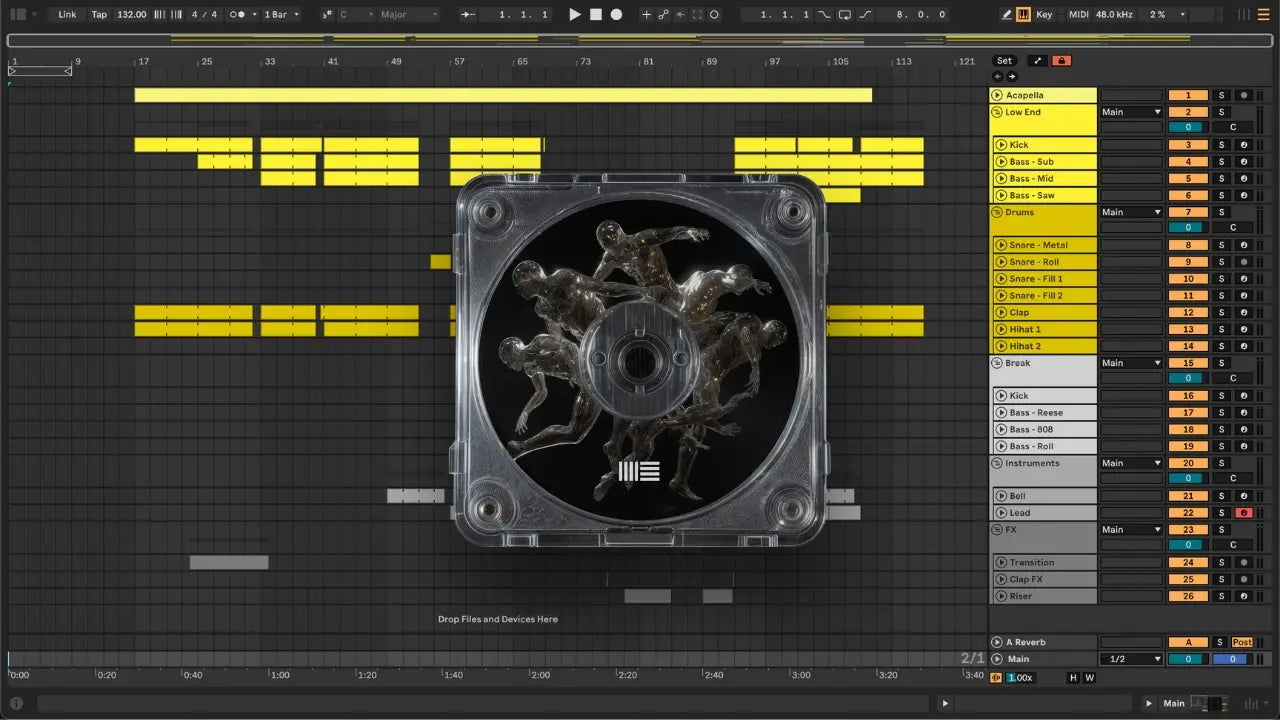Click the Tap tempo button
The image size is (1280, 720).
99,15
